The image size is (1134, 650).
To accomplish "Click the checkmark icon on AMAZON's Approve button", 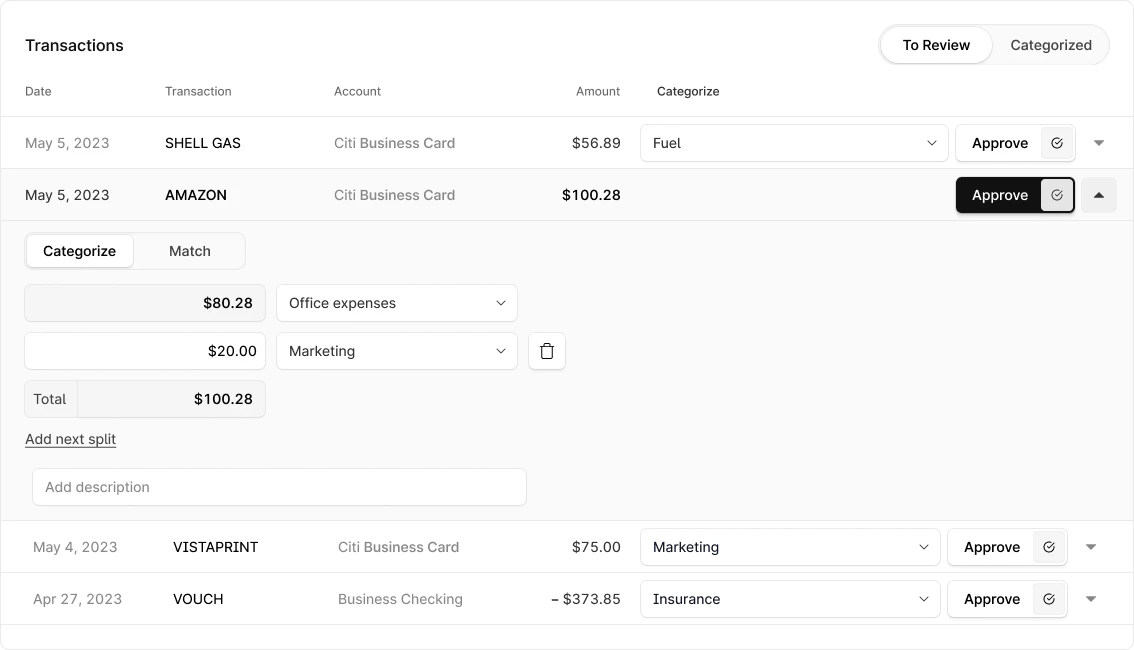I will (1056, 195).
